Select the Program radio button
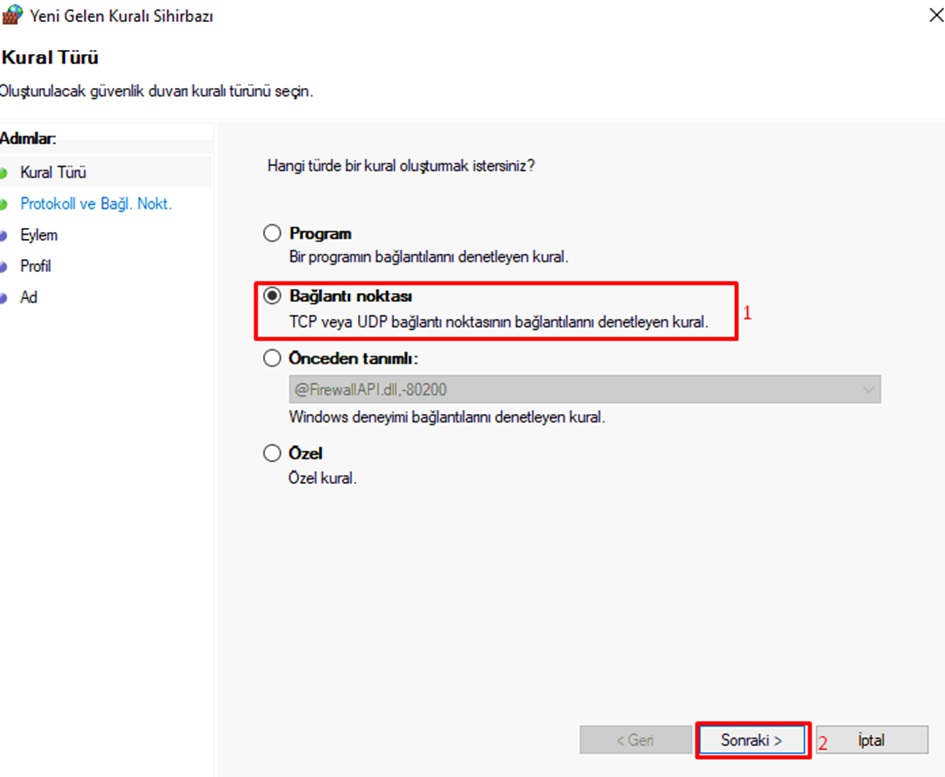 point(272,233)
